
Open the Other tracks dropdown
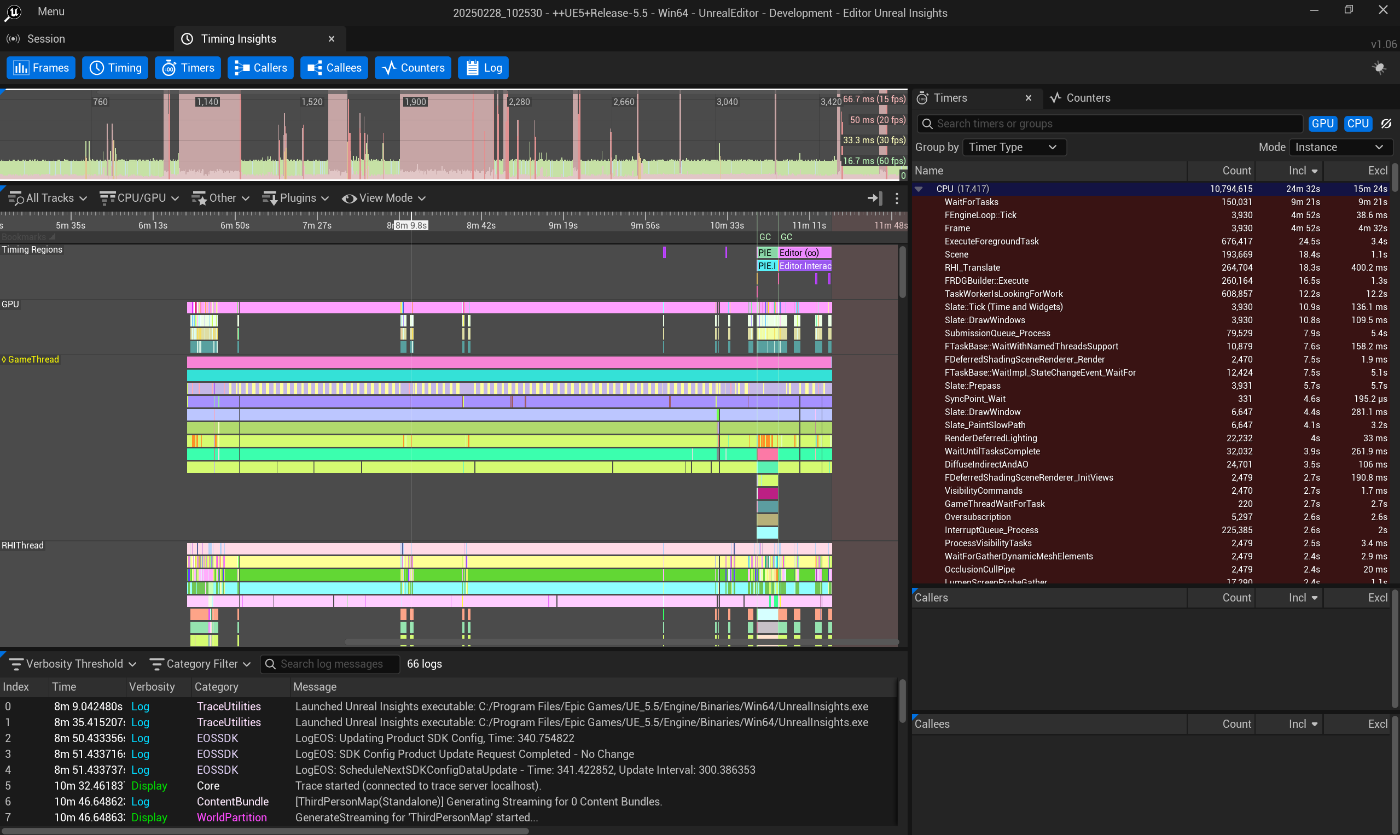pos(221,198)
